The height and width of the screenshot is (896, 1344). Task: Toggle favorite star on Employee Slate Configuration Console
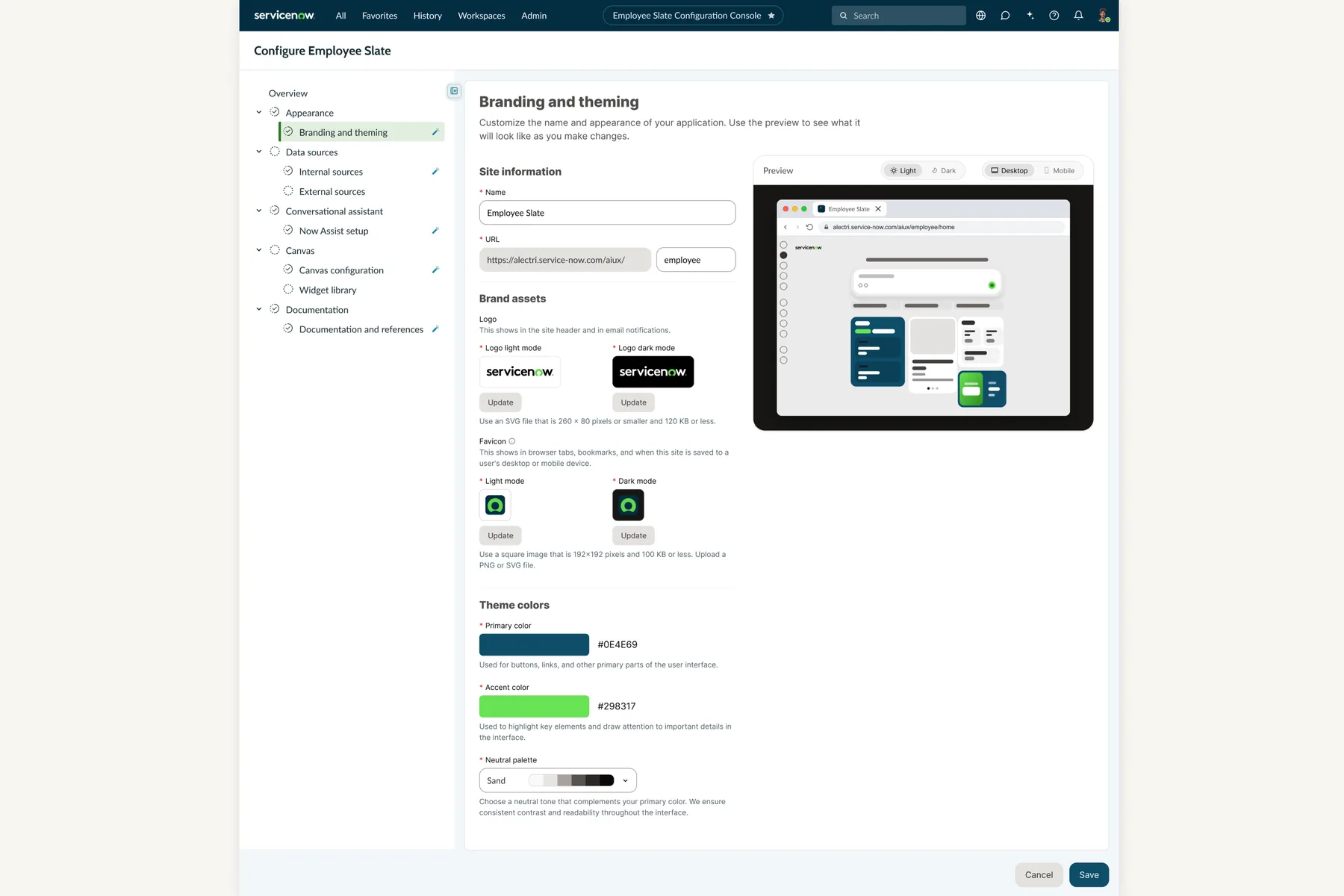click(x=771, y=15)
